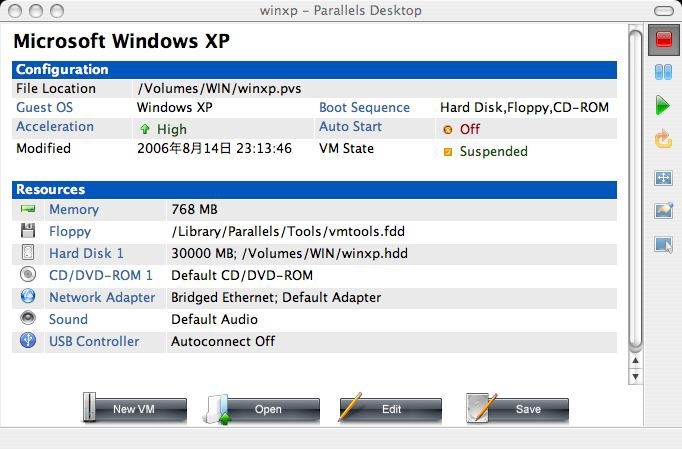
Task: Click the Microsoft Windows XP heading
Action: click(x=122, y=41)
